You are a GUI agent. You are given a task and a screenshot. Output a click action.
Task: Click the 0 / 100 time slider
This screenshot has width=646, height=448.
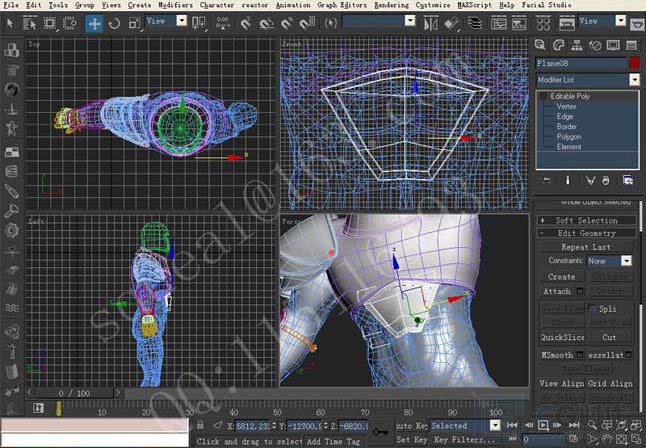click(x=73, y=393)
